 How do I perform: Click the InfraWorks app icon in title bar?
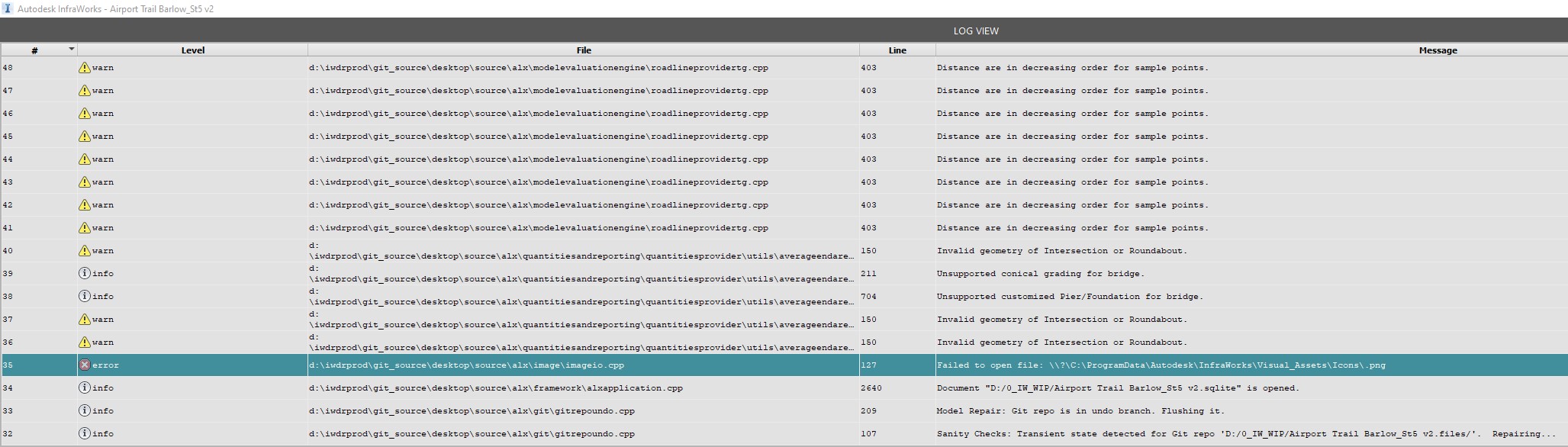coord(8,8)
